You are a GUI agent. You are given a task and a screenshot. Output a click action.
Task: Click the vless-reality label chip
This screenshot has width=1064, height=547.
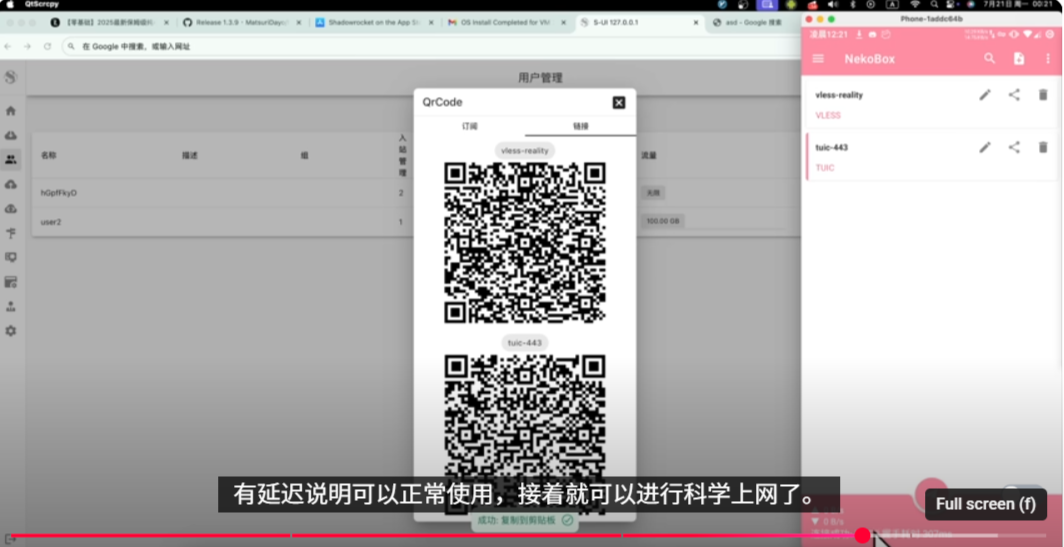click(525, 151)
